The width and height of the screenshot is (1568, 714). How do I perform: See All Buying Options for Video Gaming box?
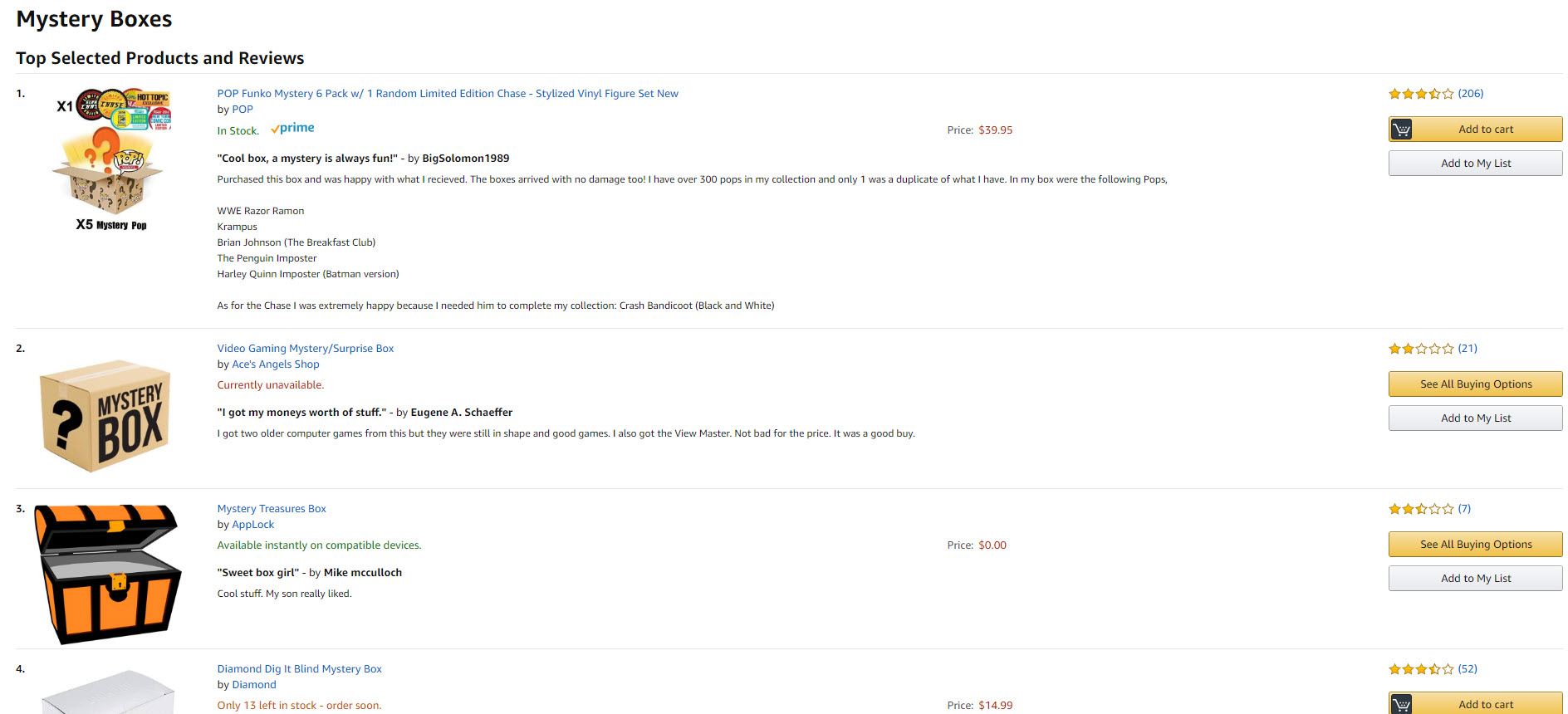coord(1475,384)
